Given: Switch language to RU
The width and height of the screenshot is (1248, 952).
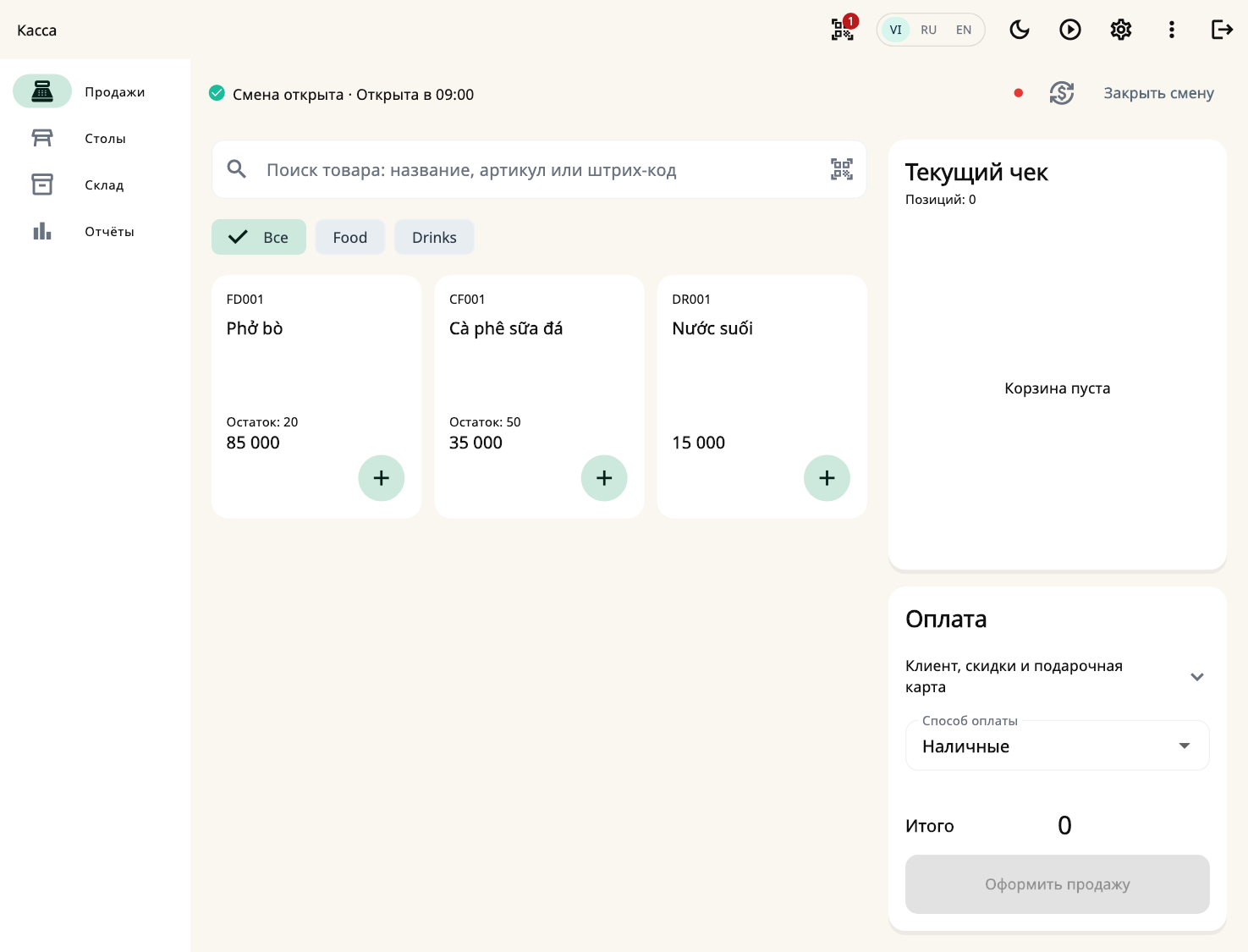Looking at the screenshot, I should [929, 30].
